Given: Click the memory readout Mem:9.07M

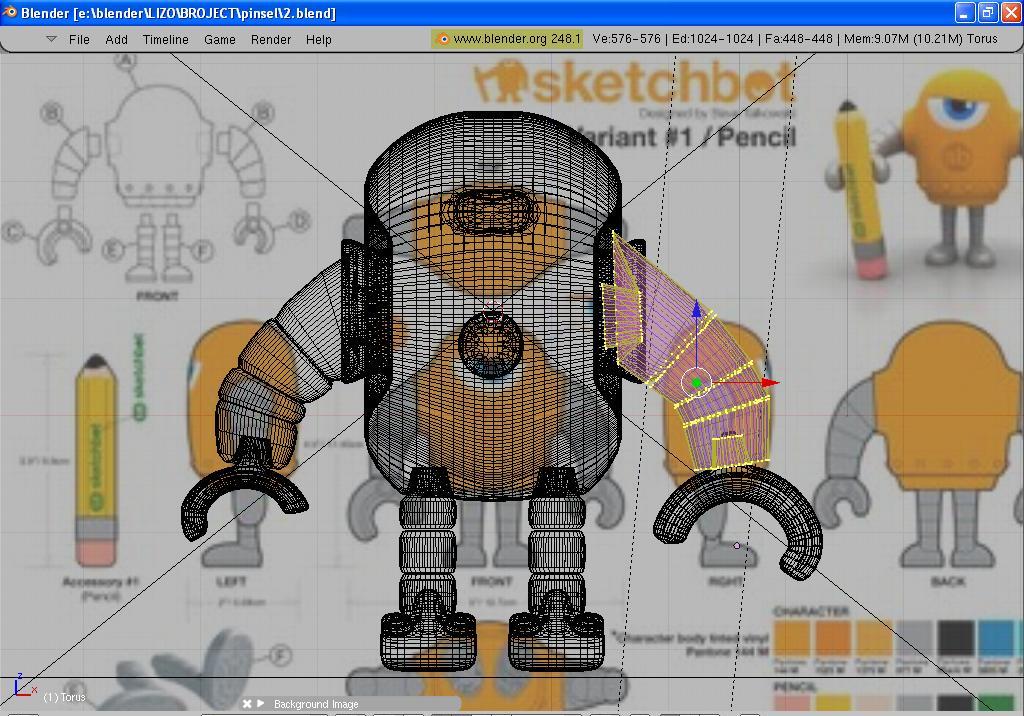Looking at the screenshot, I should [876, 39].
